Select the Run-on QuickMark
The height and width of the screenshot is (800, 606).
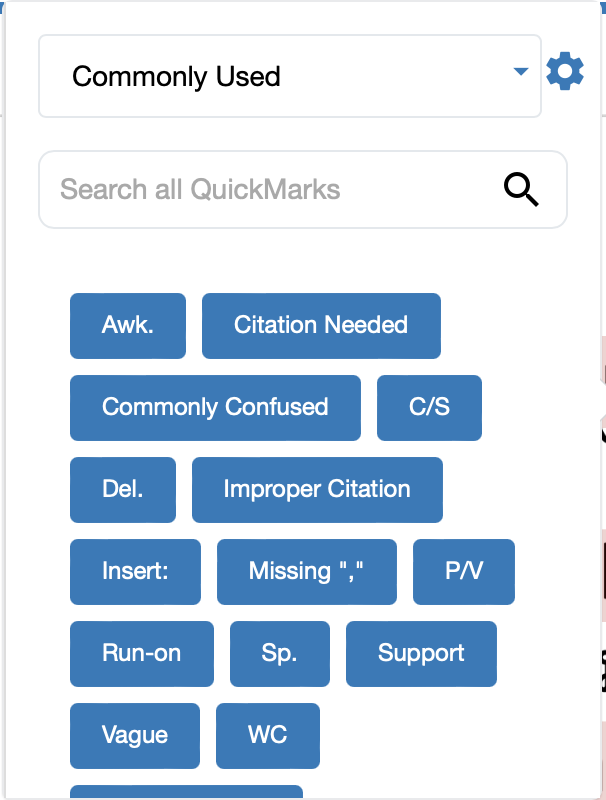pos(142,653)
